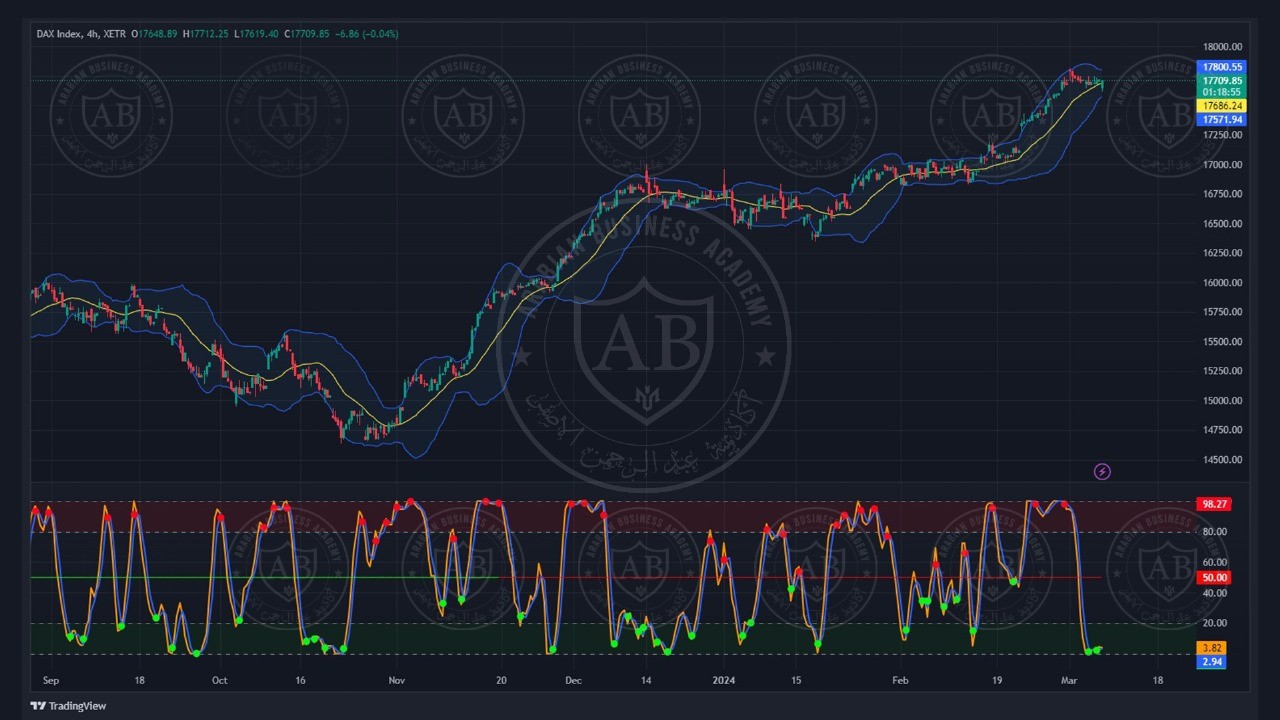Click the Mar label on time axis
This screenshot has width=1280, height=720.
click(1070, 680)
